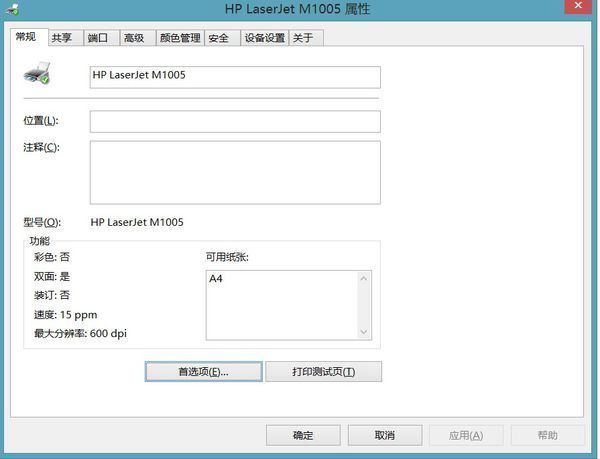Open the 端口 tab
This screenshot has height=459, width=600.
[98, 38]
